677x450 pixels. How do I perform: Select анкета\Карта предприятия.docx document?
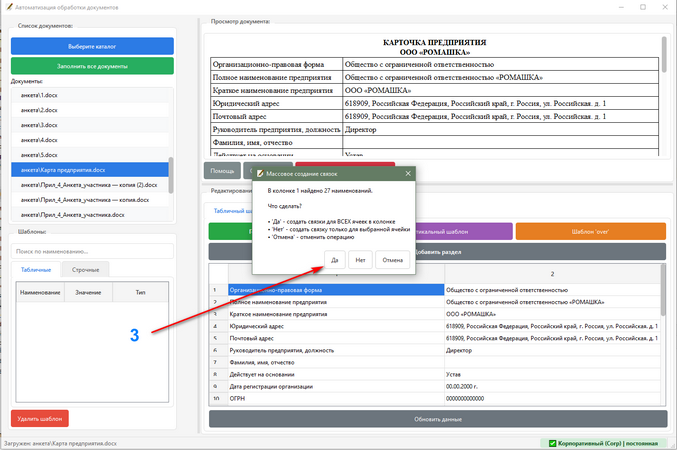coord(90,170)
